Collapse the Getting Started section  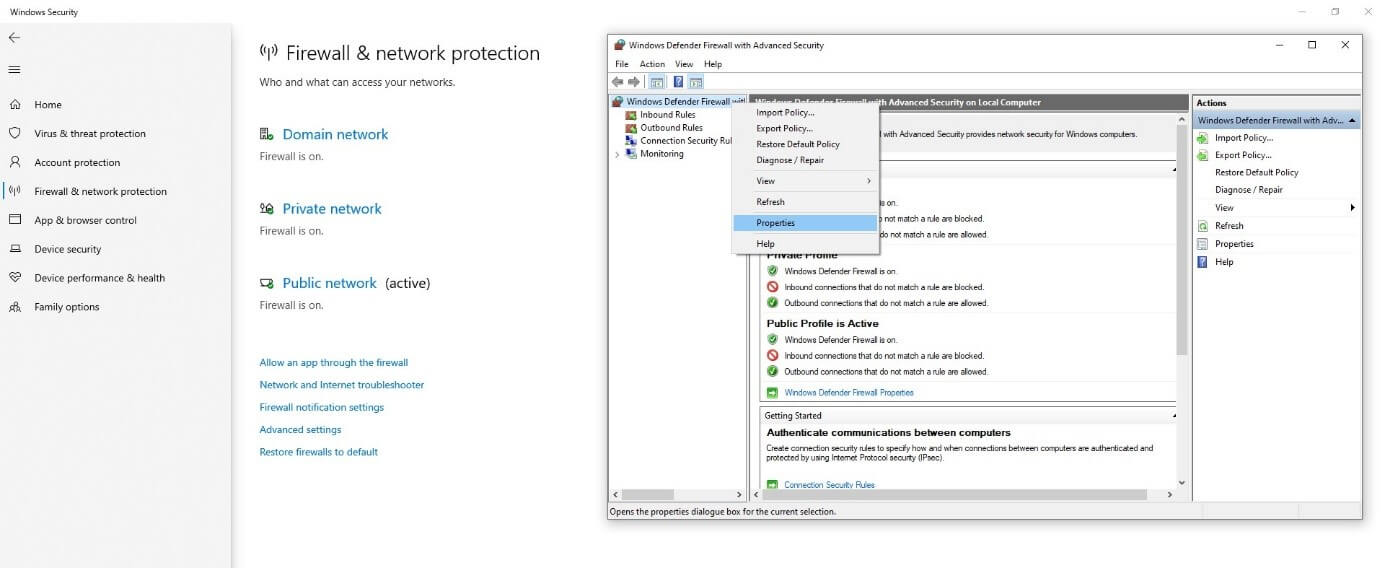click(1172, 415)
